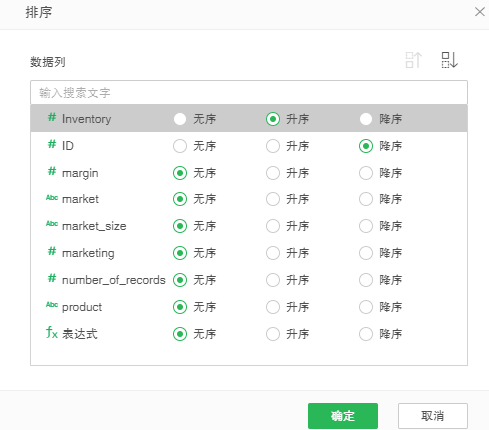This screenshot has width=489, height=430.
Task: Choose 升序 for 表达式
Action: coord(273,334)
